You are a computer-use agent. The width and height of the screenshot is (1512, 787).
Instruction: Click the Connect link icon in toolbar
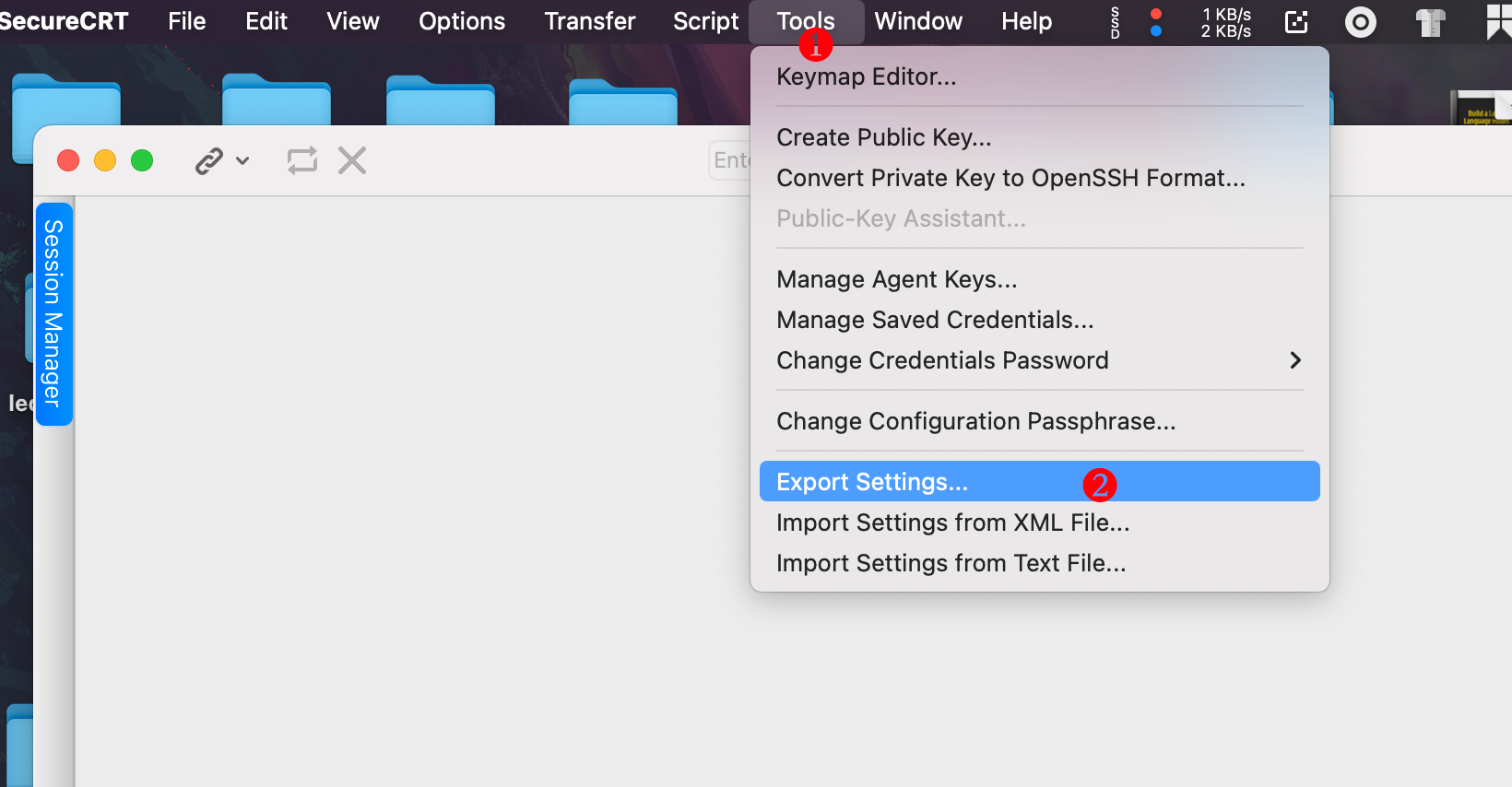(x=209, y=161)
